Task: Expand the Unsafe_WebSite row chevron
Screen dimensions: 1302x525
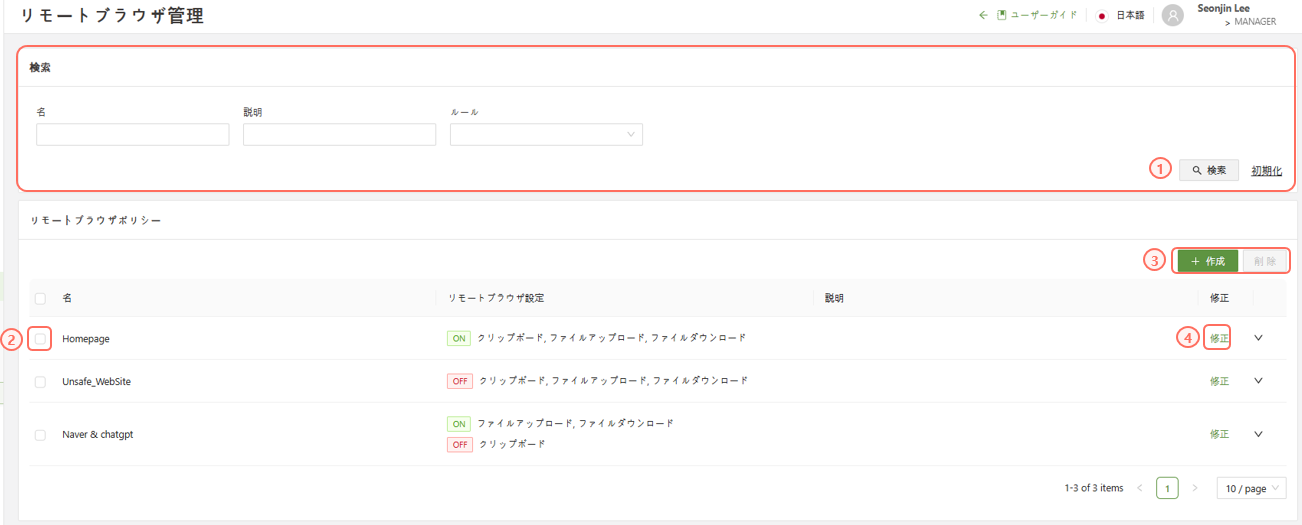Action: pos(1258,381)
